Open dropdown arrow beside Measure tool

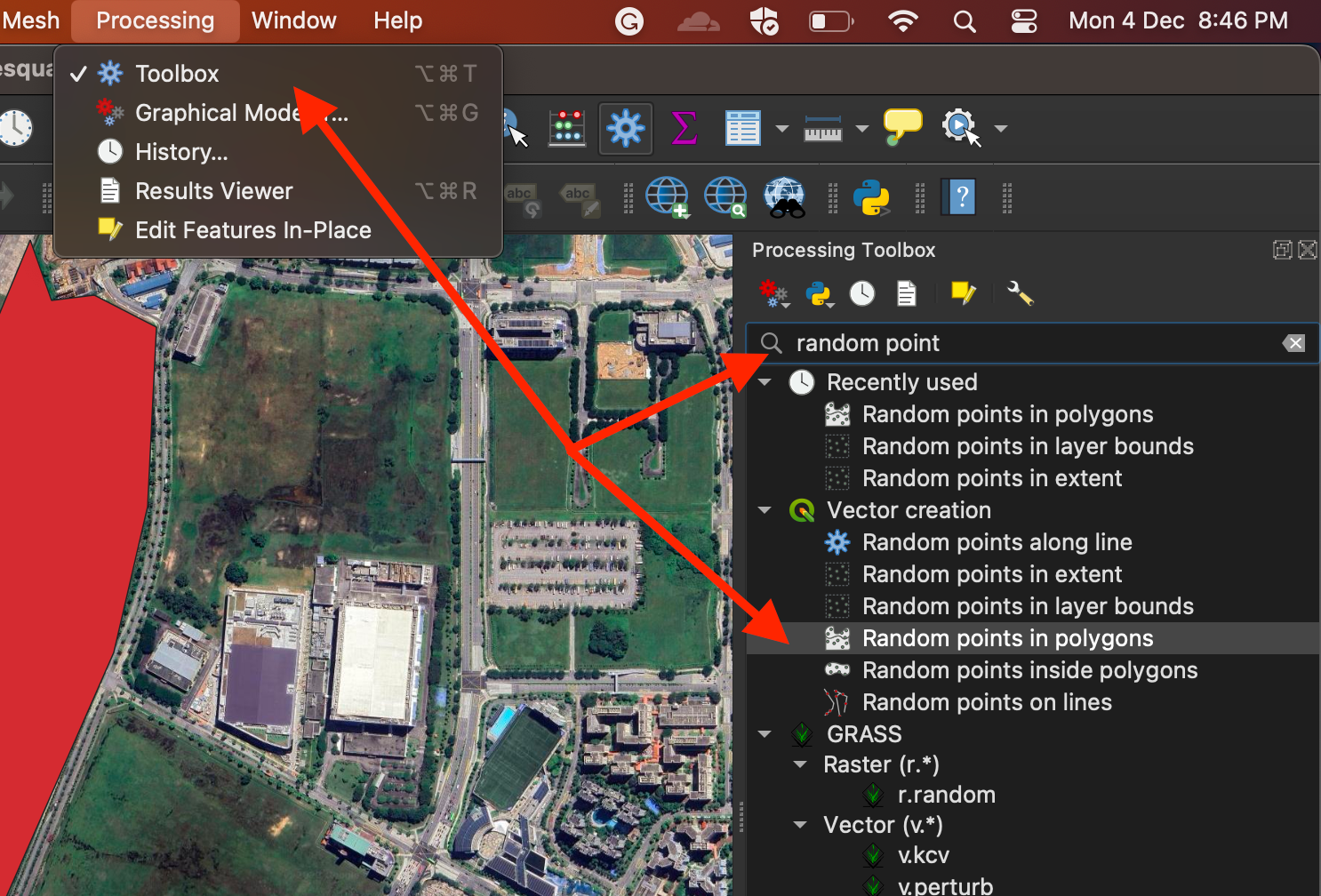pyautogui.click(x=862, y=129)
